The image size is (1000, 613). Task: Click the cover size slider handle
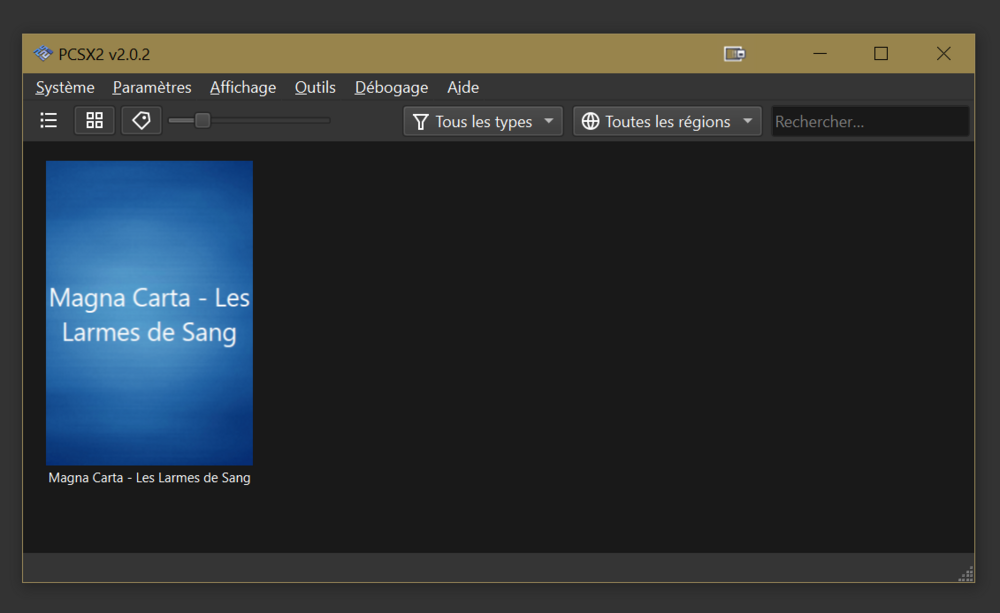coord(202,121)
